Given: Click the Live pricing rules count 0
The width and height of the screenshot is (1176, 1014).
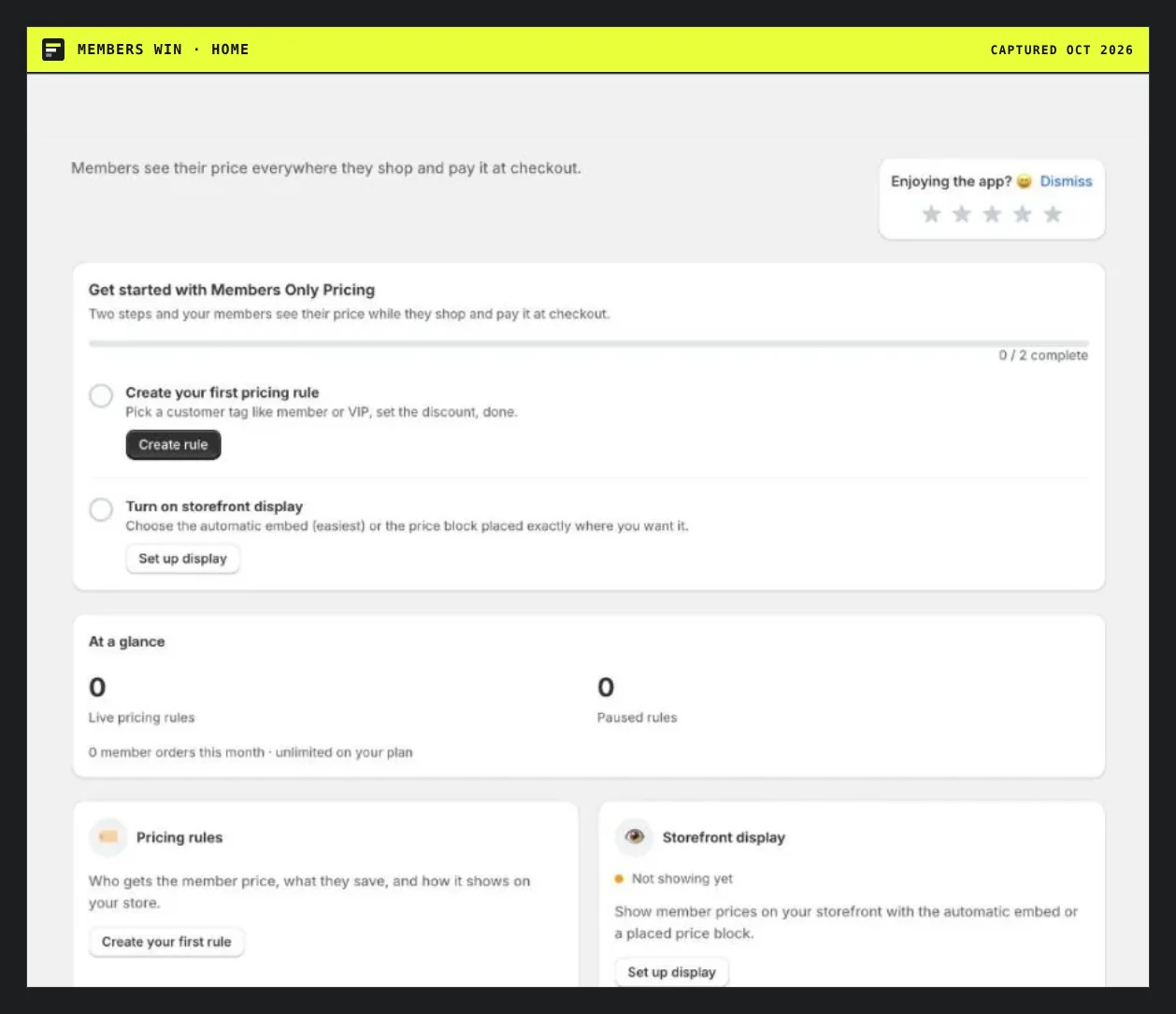Looking at the screenshot, I should 97,688.
